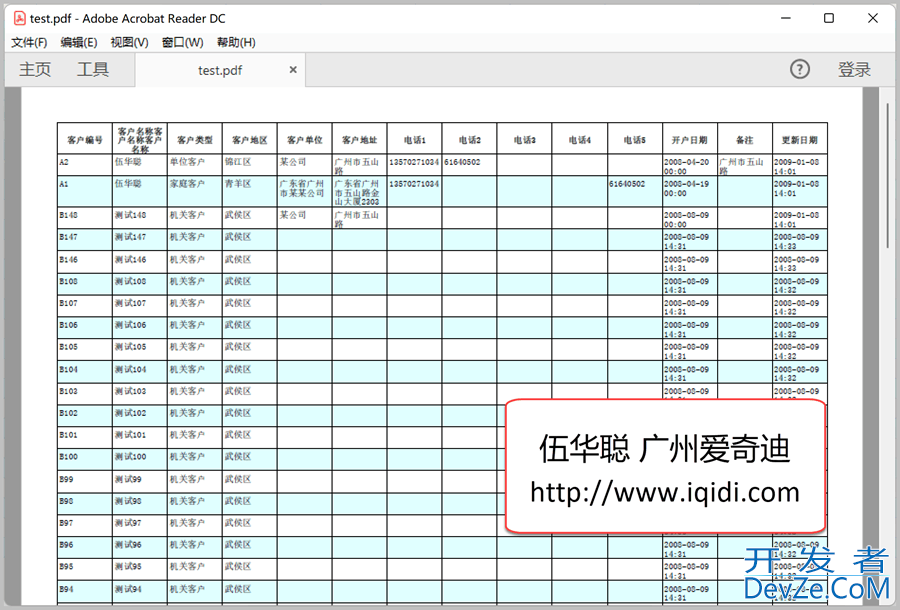900x610 pixels.
Task: Click the 电话4 column header
Action: click(580, 139)
